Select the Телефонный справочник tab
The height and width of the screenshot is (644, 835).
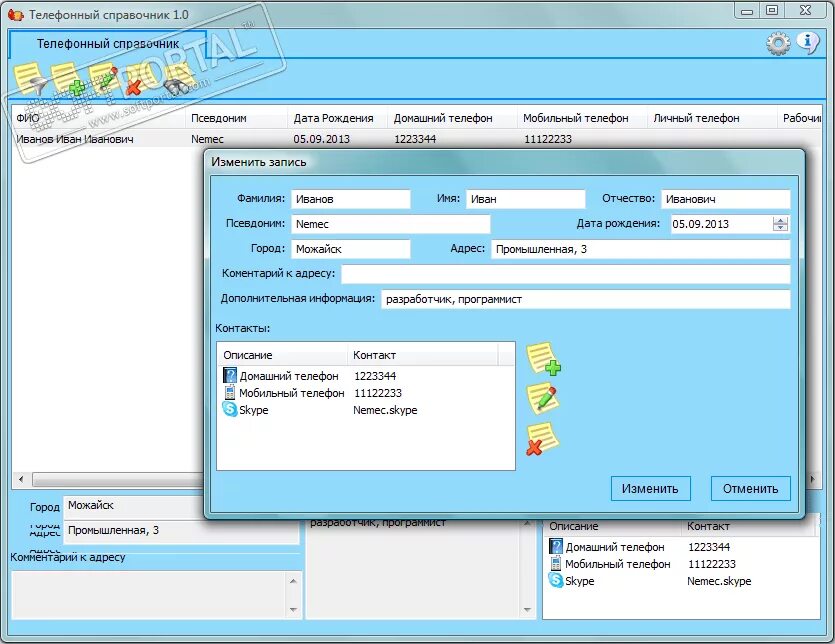[x=108, y=44]
